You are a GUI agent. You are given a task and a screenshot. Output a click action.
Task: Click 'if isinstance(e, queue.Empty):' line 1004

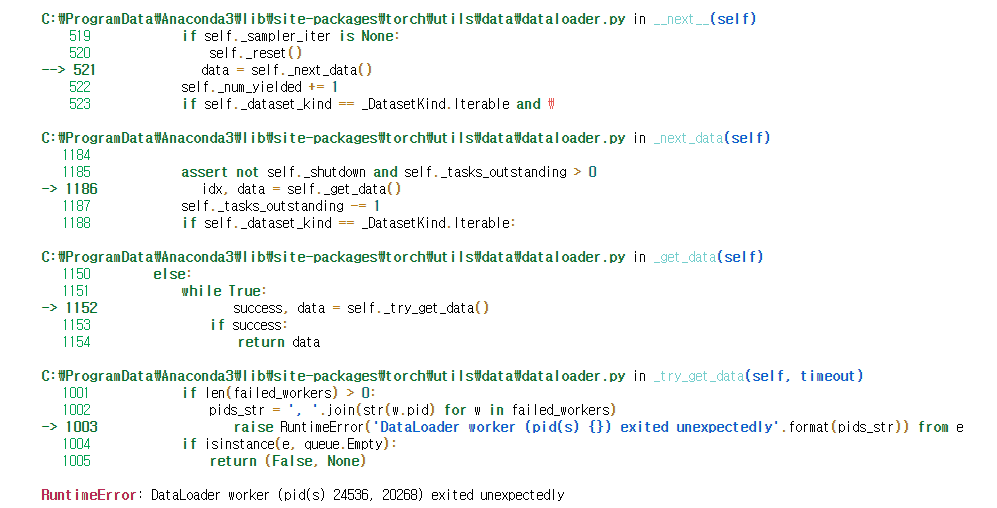[289, 444]
